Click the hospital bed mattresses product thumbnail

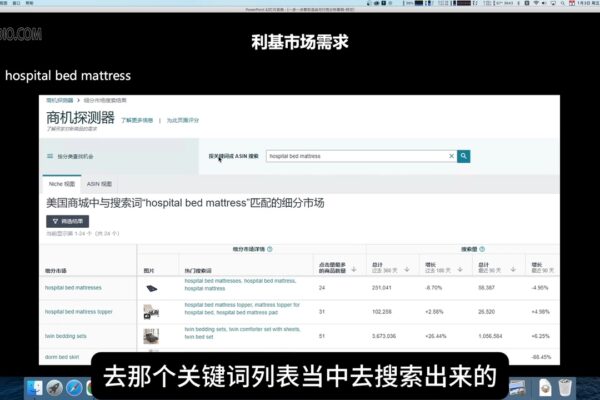coord(152,288)
